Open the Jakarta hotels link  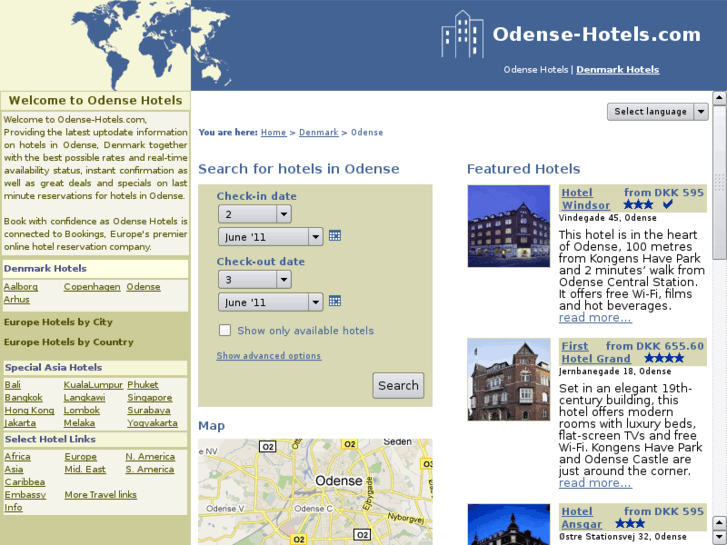[20, 423]
